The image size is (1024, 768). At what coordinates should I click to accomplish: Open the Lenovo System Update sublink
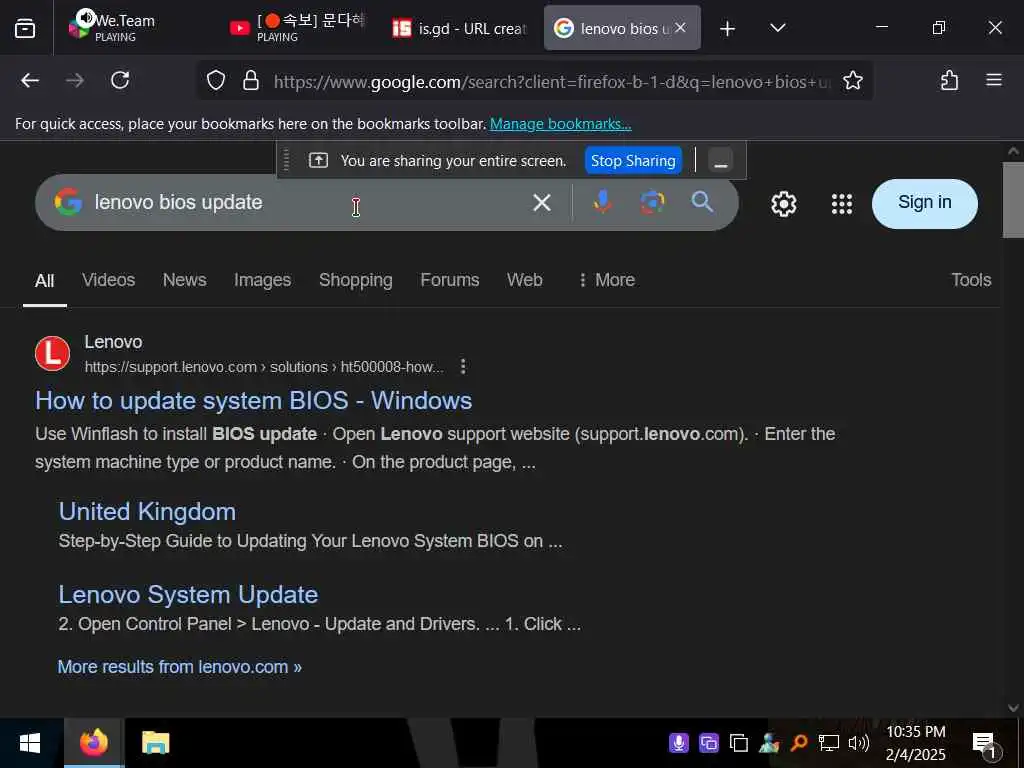tap(188, 595)
